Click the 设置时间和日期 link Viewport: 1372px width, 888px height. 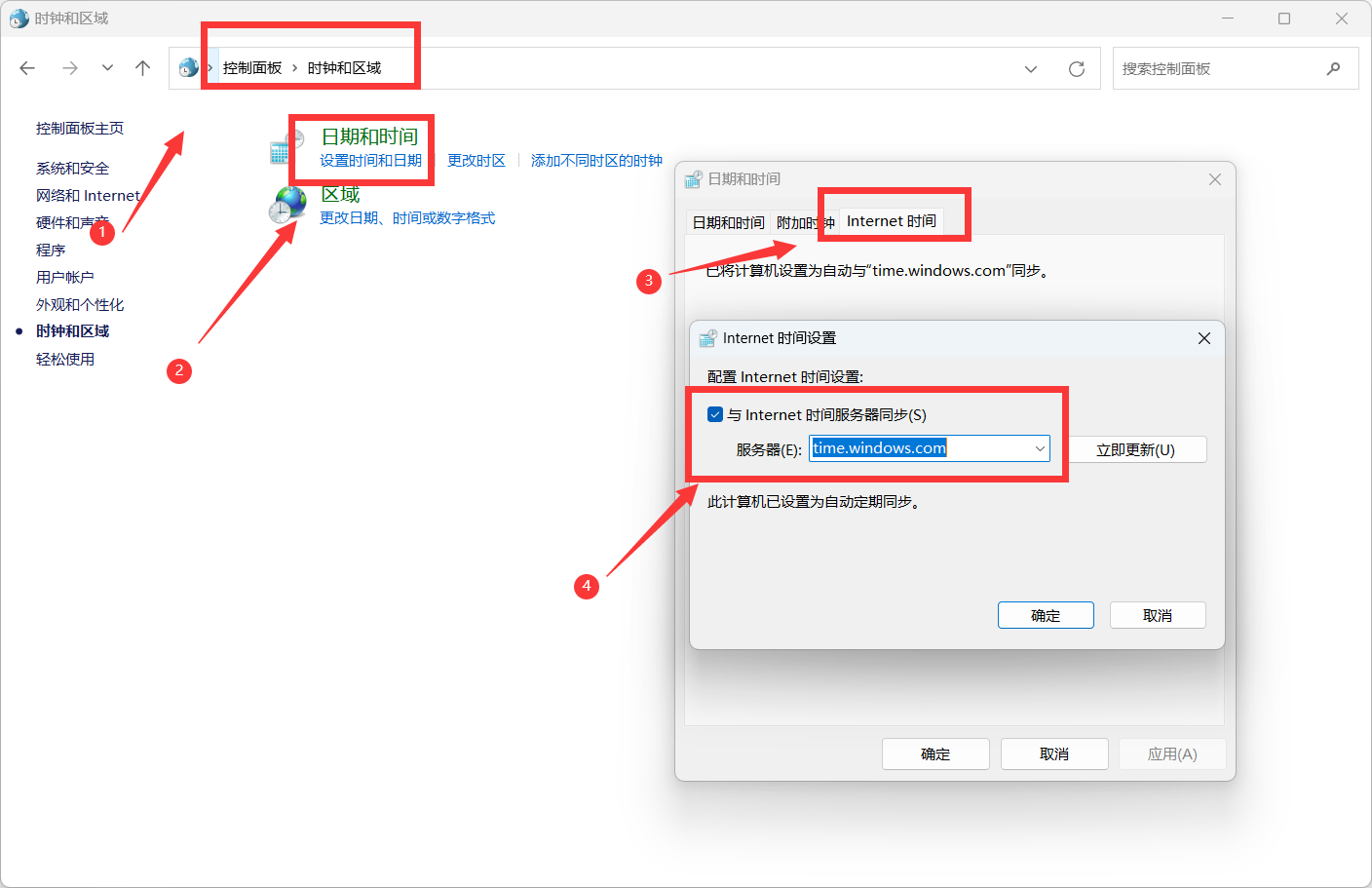(371, 161)
